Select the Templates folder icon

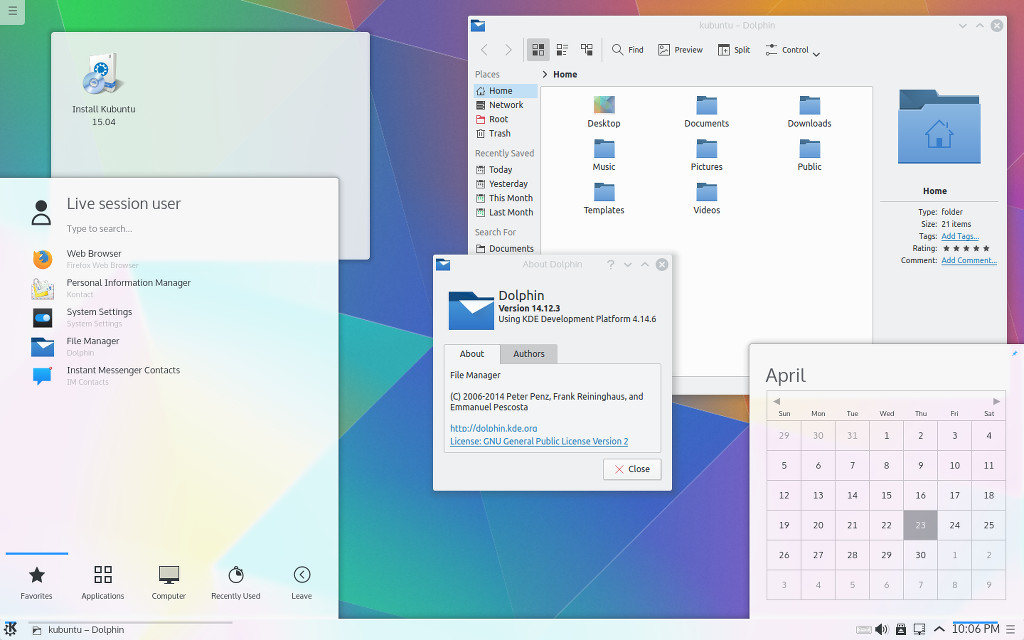[603, 192]
